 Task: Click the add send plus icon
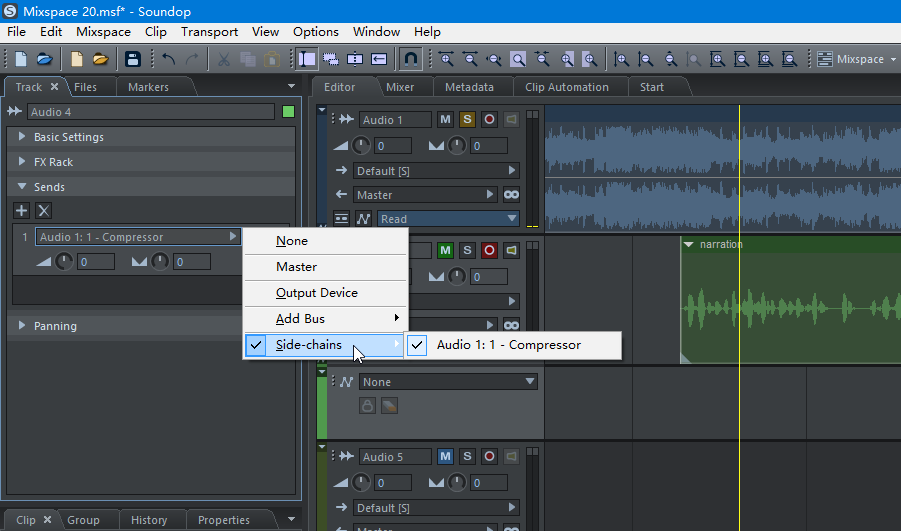pyautogui.click(x=21, y=210)
